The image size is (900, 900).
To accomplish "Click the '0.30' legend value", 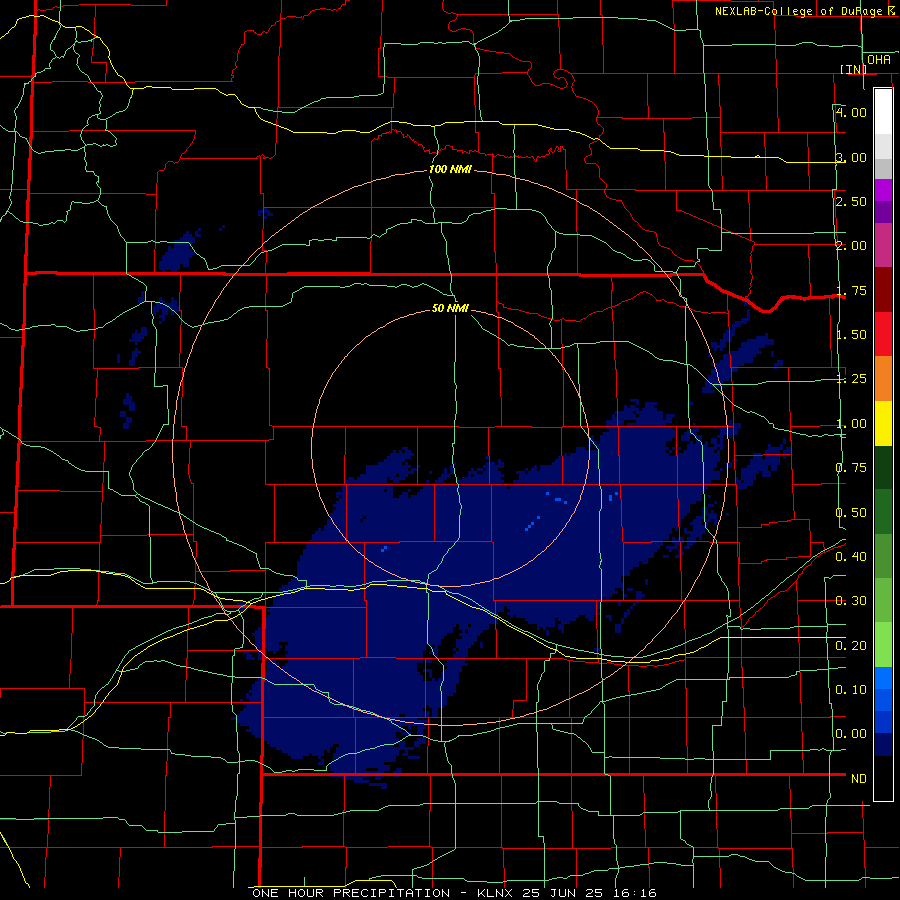I will coord(851,601).
